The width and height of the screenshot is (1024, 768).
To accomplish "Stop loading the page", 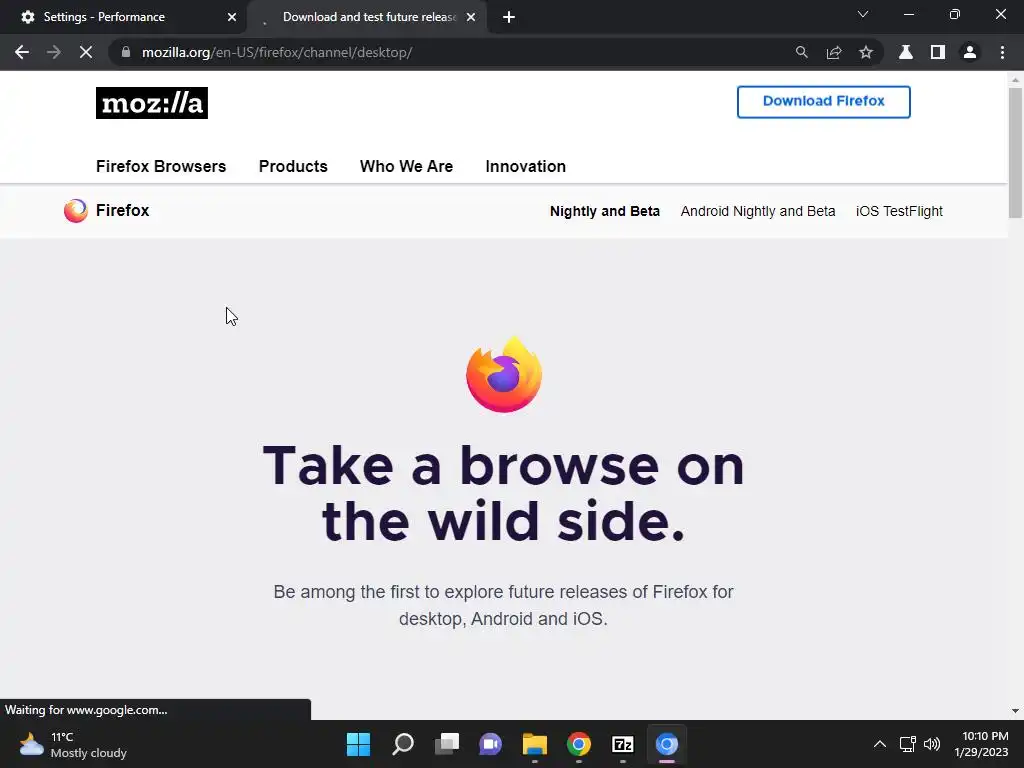I will (x=86, y=52).
